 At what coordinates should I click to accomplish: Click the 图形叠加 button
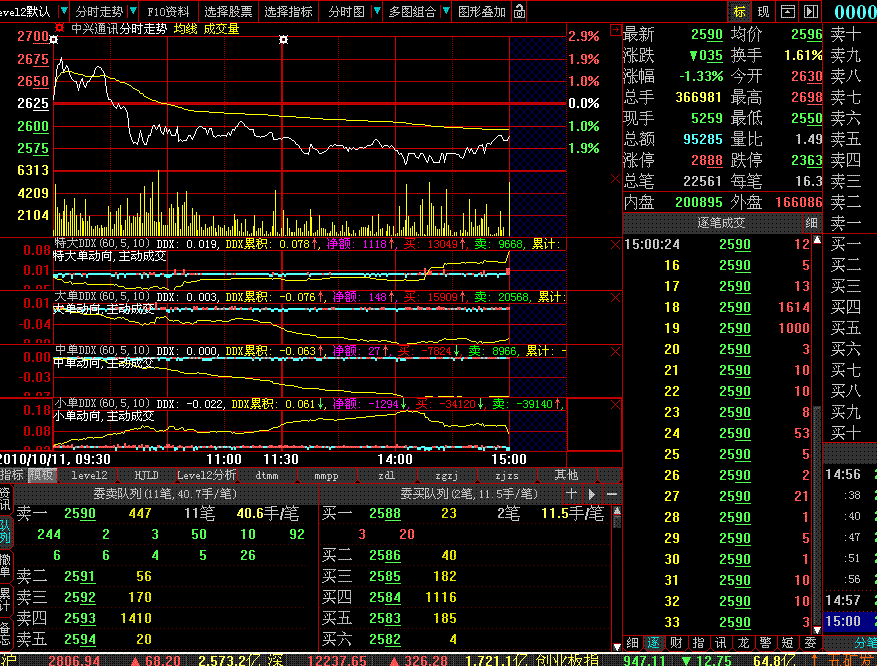point(482,11)
